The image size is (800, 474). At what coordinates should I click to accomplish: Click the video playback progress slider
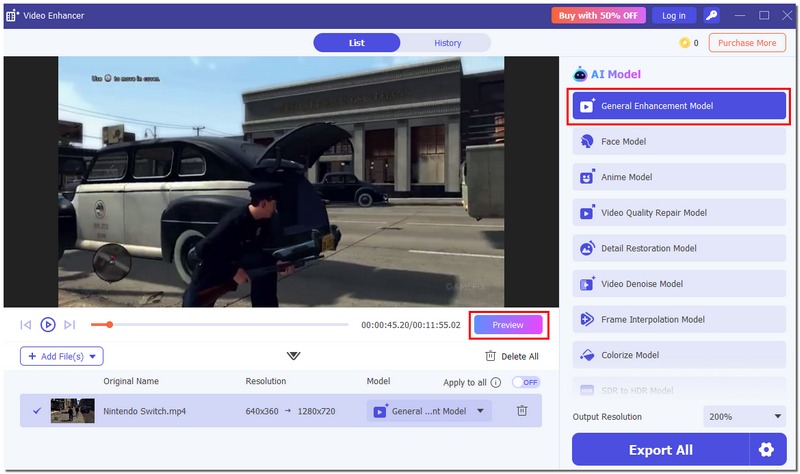click(x=219, y=325)
